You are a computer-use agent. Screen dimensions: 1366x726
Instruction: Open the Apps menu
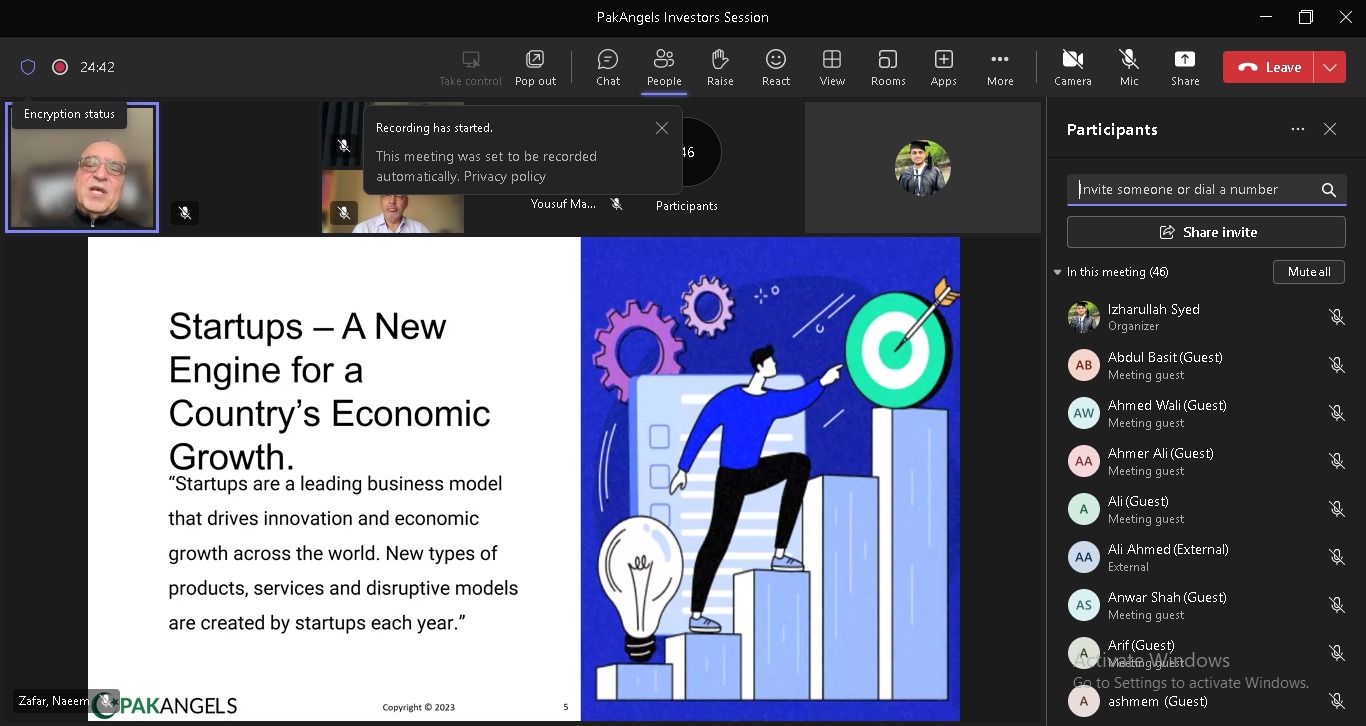click(x=944, y=67)
